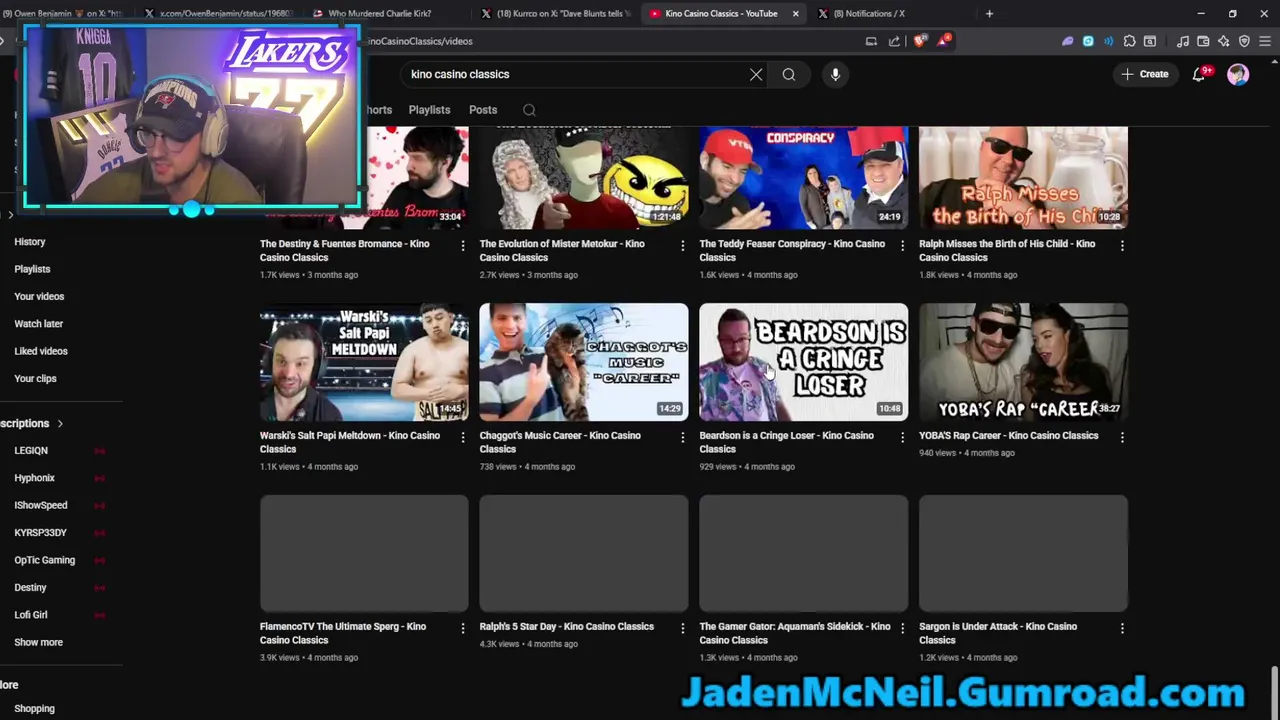Play Chaggot's Music Career thumbnail
1280x720 pixels.
pyautogui.click(x=584, y=362)
